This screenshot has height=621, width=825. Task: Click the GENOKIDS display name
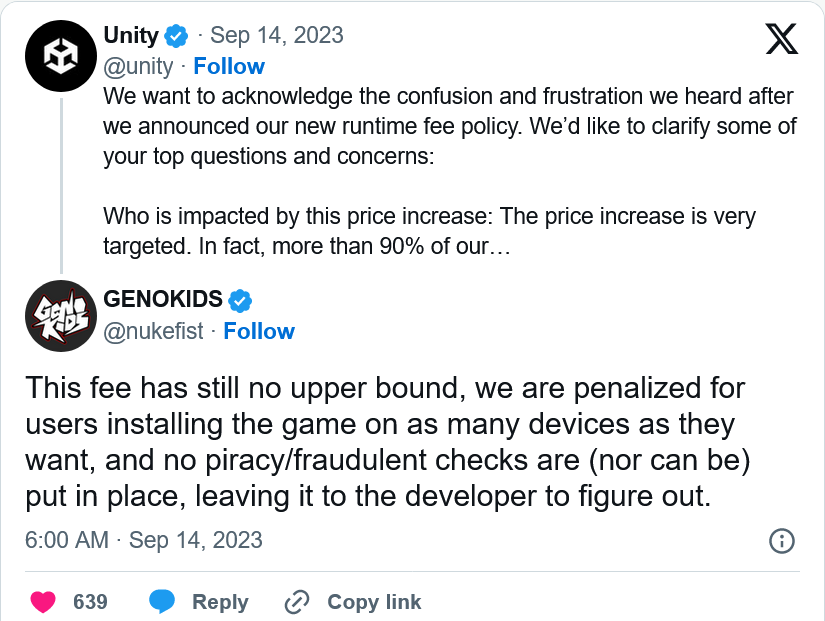click(163, 299)
